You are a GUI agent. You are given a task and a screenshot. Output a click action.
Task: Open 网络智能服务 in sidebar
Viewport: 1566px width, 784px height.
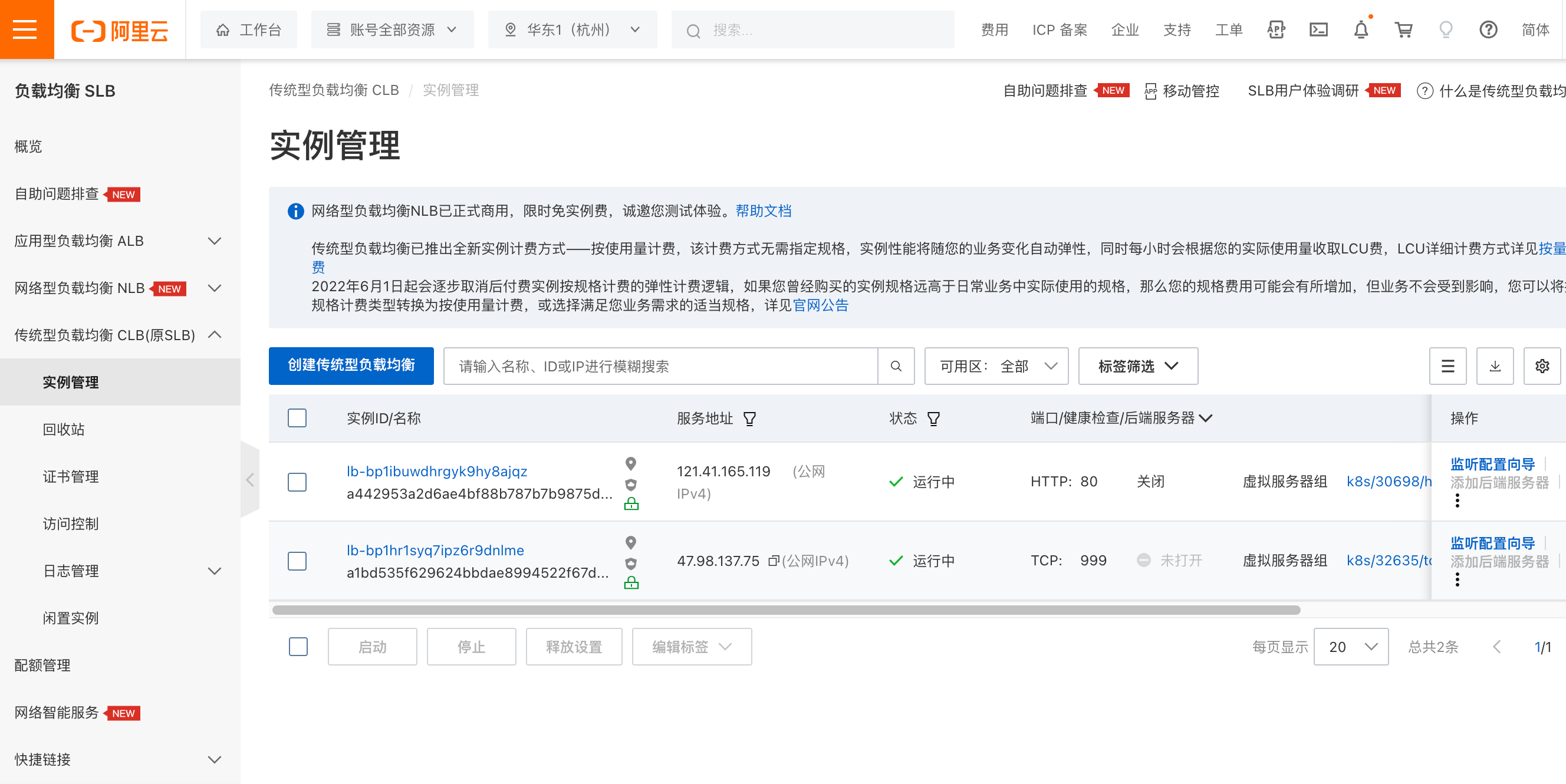(57, 713)
